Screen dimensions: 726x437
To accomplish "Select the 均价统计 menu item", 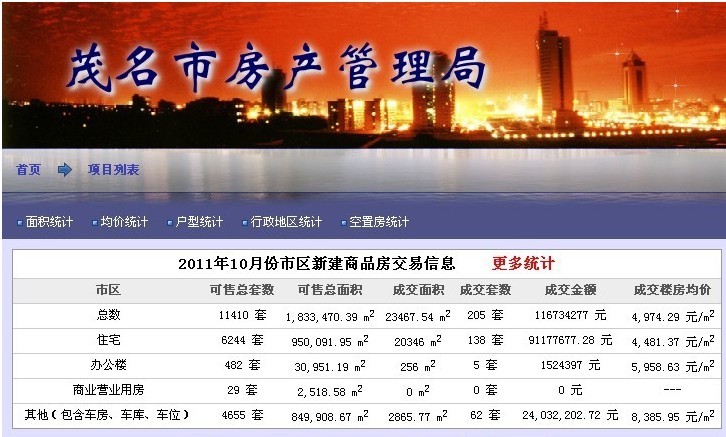I will coord(124,222).
